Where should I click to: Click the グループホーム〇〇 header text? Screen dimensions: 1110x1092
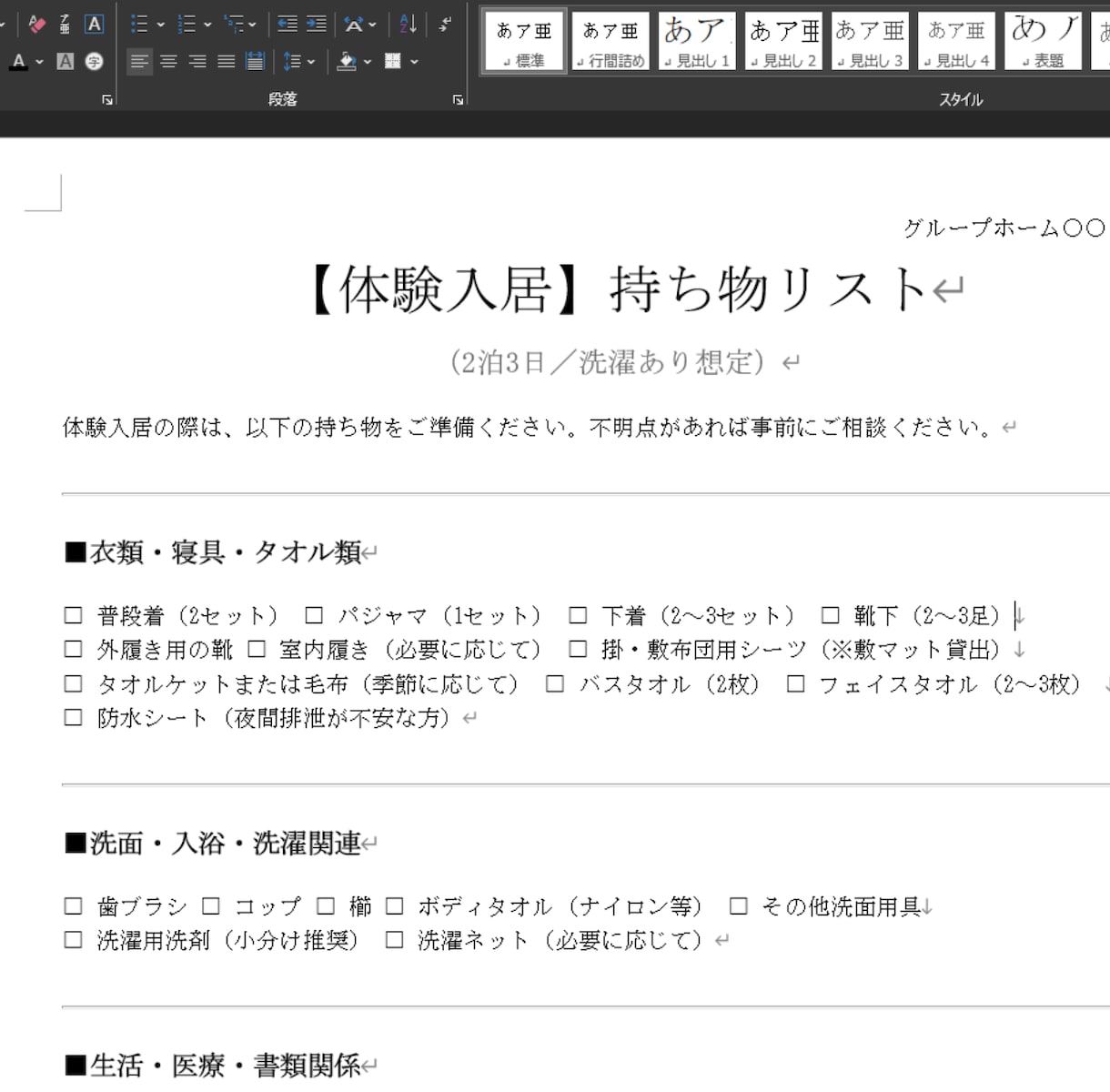click(x=1004, y=227)
